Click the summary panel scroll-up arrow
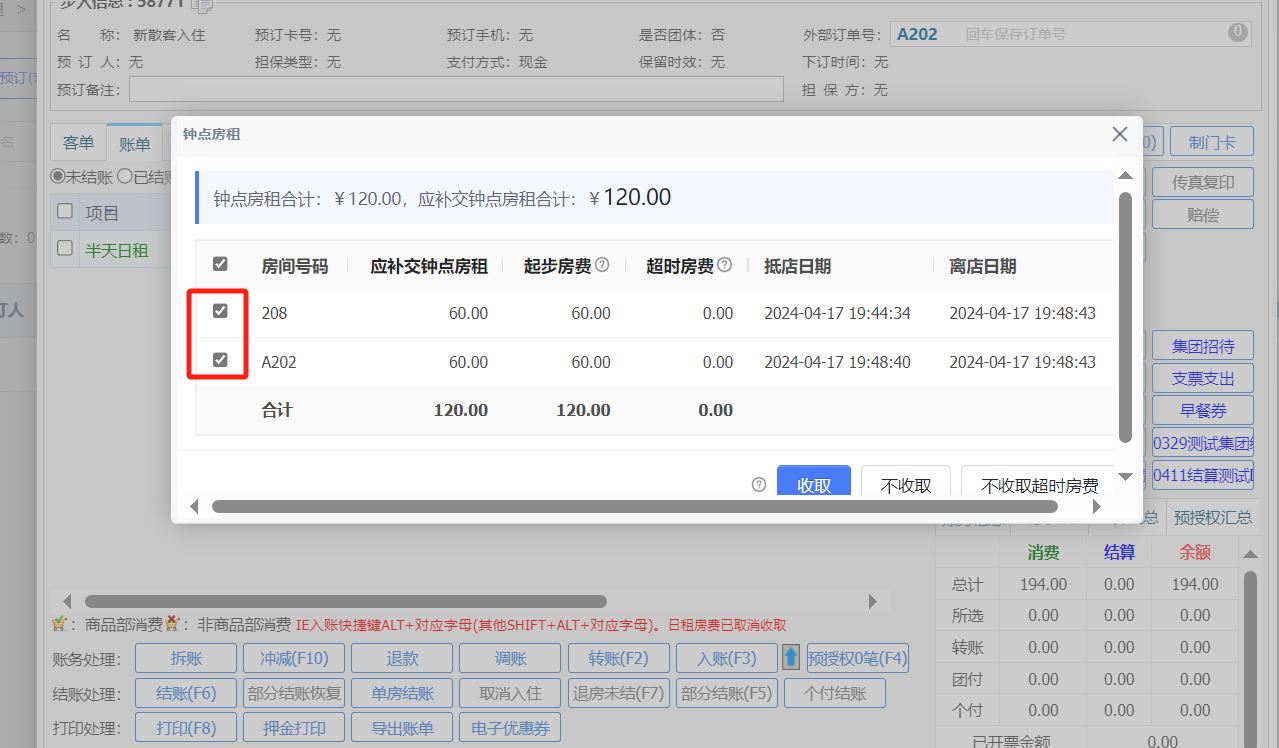 [1249, 554]
